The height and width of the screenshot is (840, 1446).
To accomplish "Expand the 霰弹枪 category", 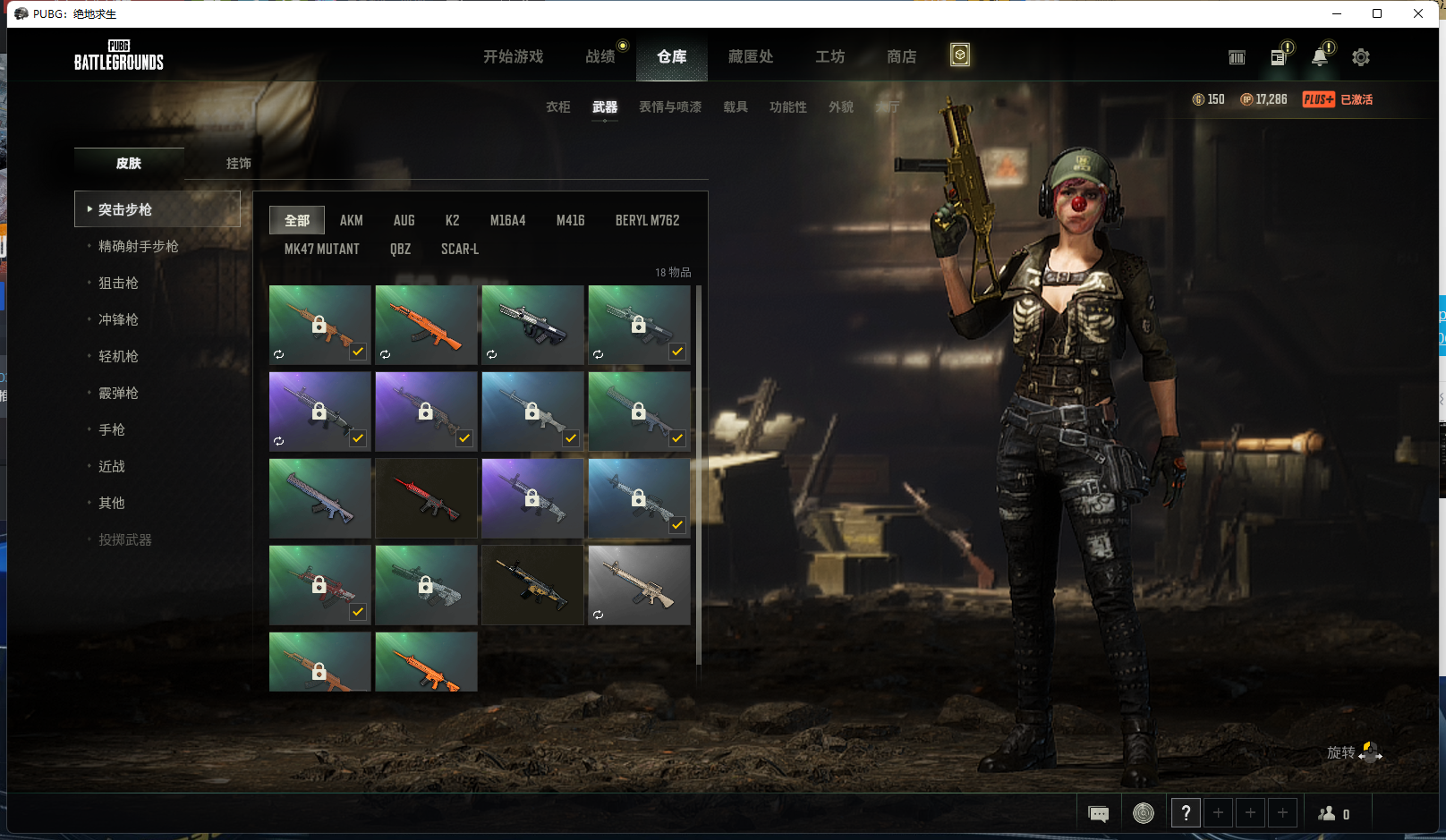I will point(118,393).
